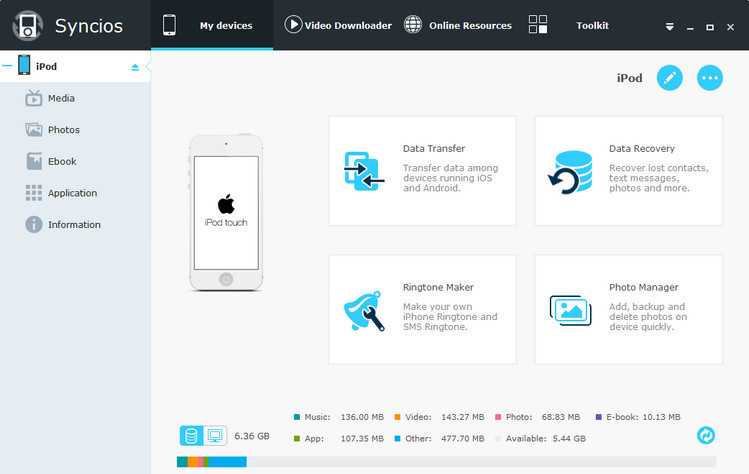
Task: Click the Information circle icon
Action: coord(33,224)
